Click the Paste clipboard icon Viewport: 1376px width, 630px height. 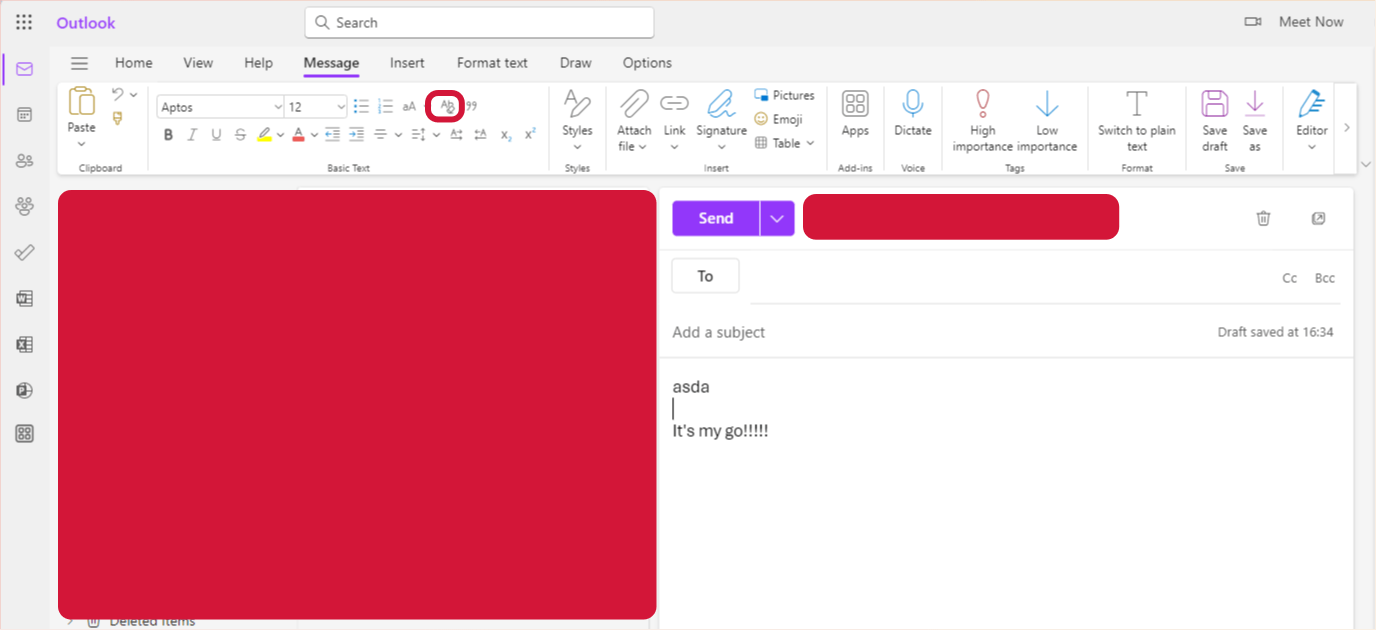[x=81, y=102]
